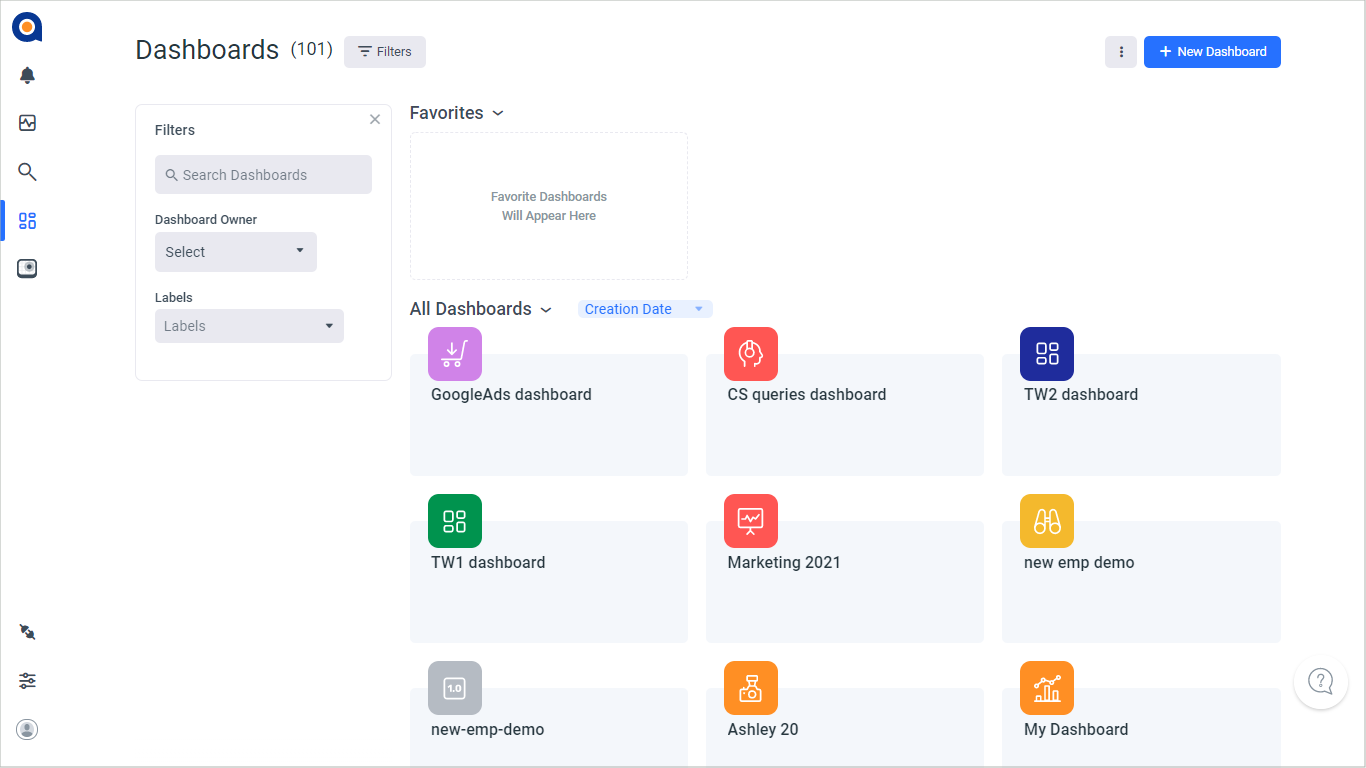Click the CS queries headset icon
This screenshot has height=768, width=1366.
coord(751,354)
